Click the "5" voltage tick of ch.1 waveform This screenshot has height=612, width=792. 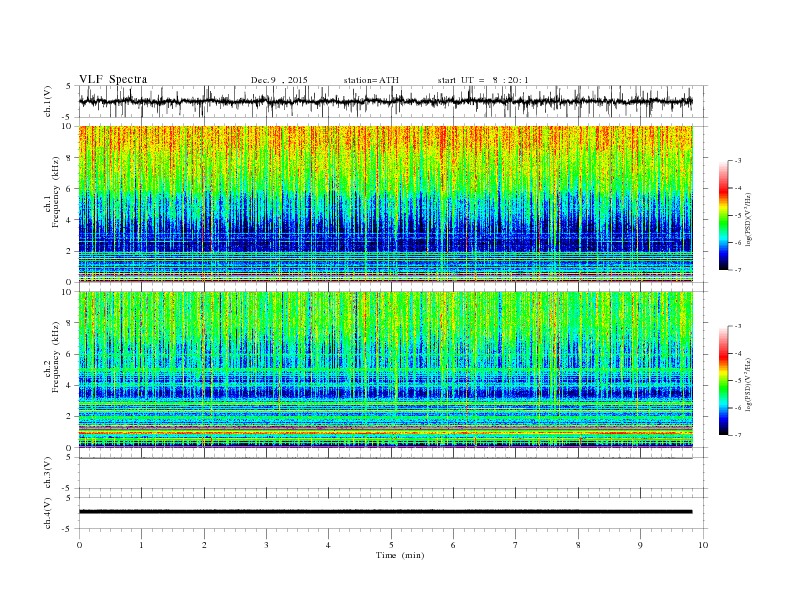click(69, 86)
